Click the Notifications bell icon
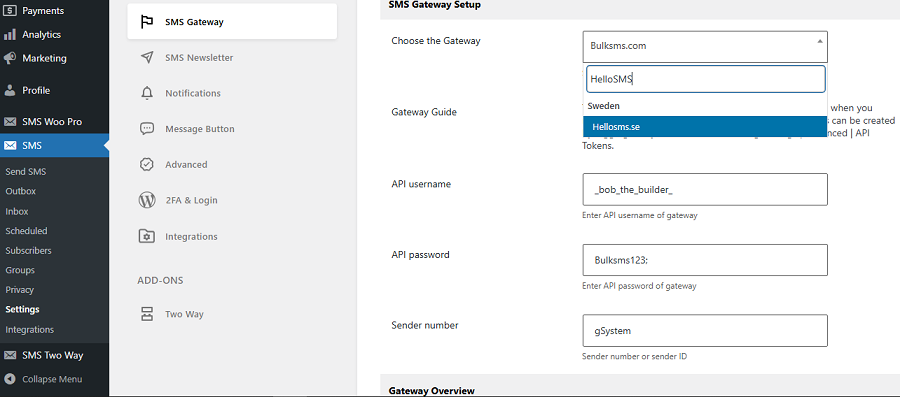 tap(147, 93)
